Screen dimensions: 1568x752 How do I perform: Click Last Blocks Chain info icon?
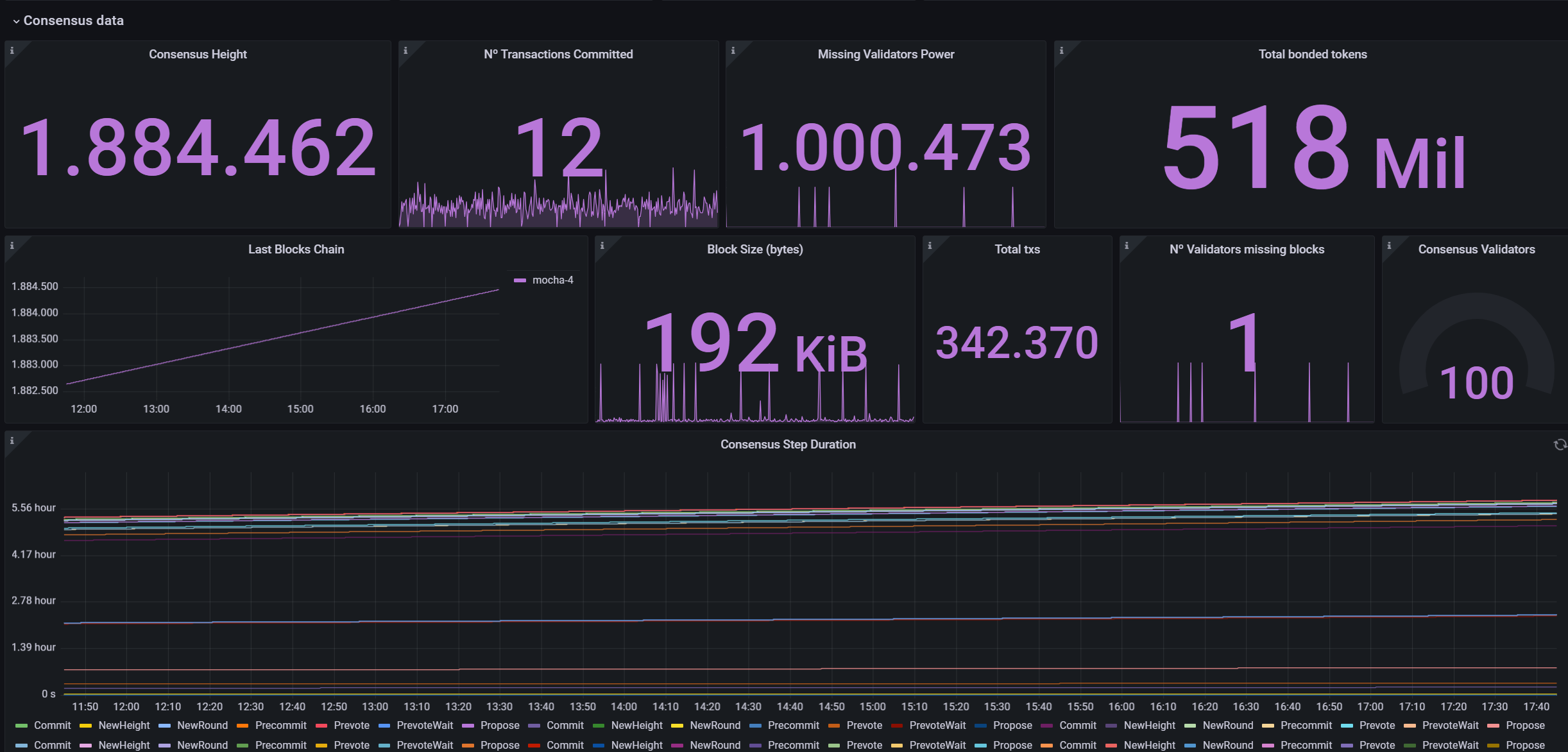[x=12, y=245]
